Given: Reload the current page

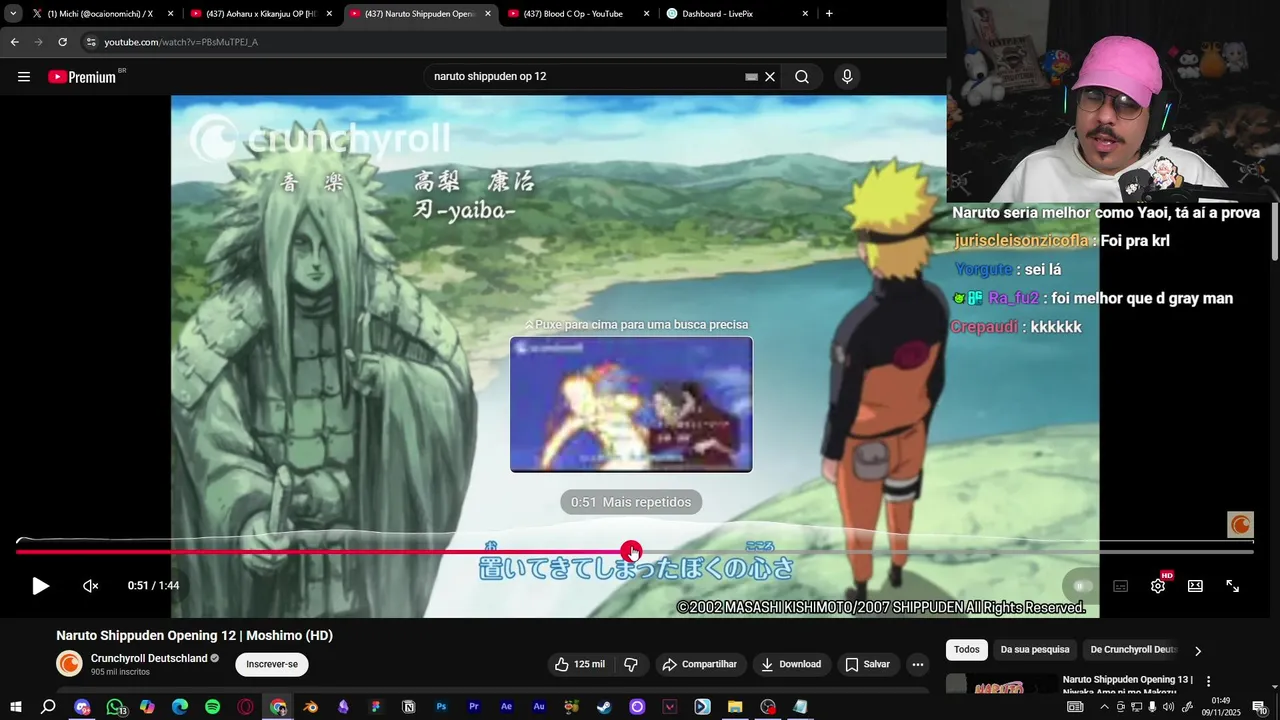Looking at the screenshot, I should pos(62,42).
